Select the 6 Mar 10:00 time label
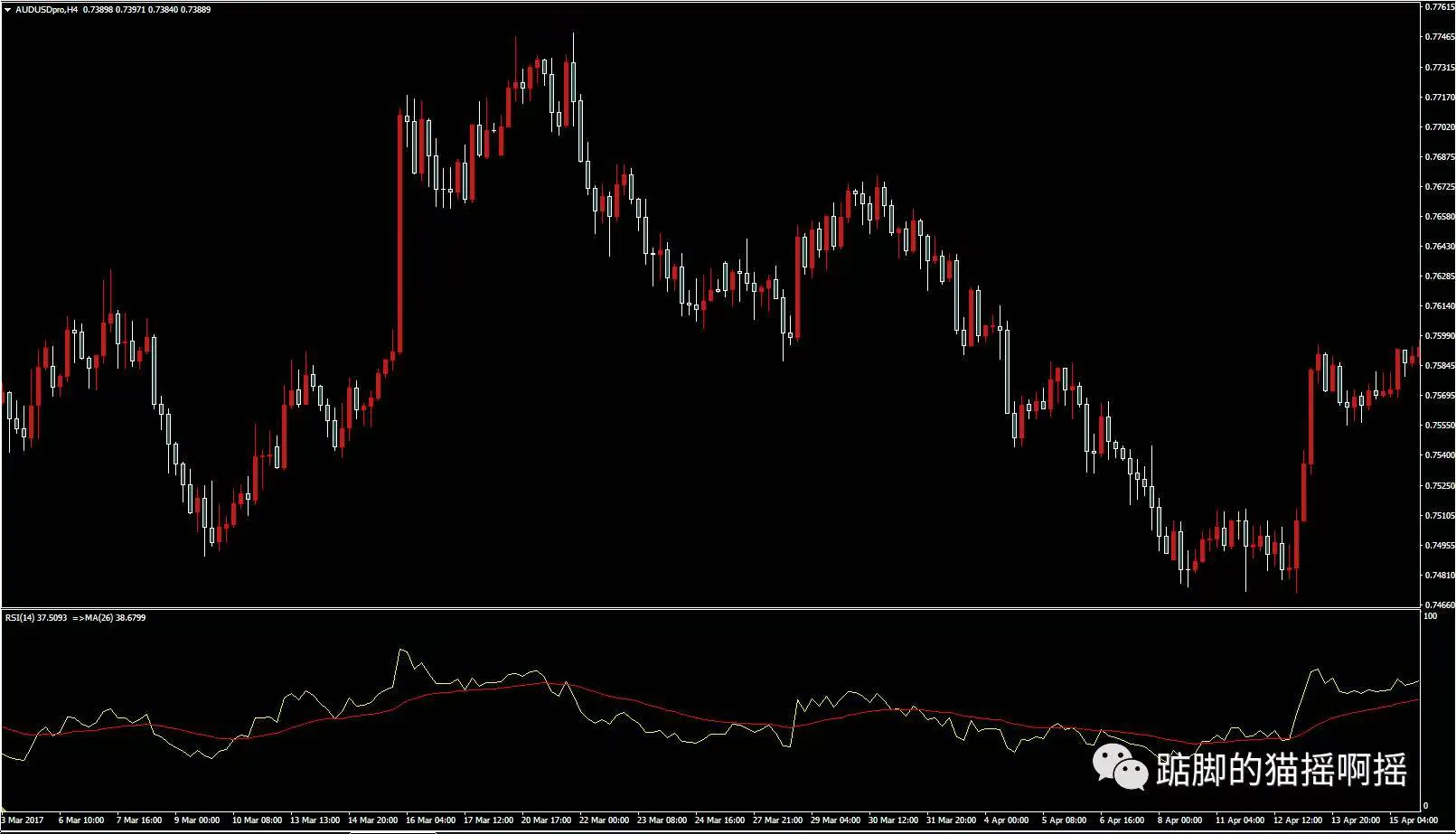1456x834 pixels. coord(83,821)
